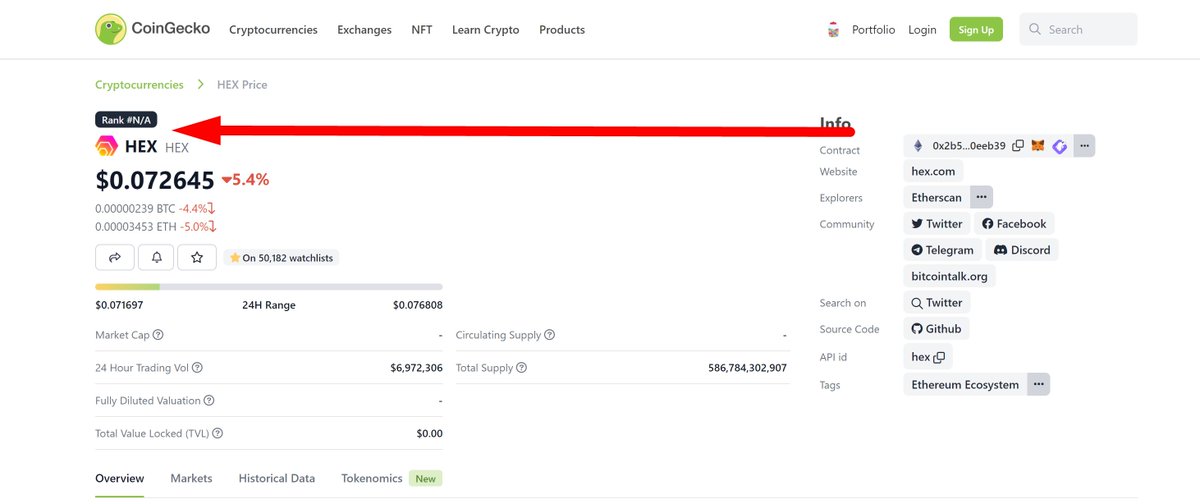1200x504 pixels.
Task: Click the 24 hour volume value $6,972,306
Action: point(416,368)
